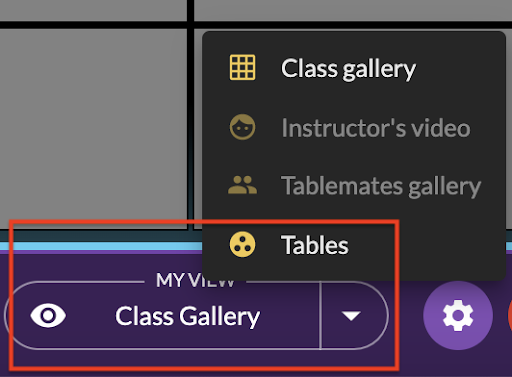
Task: Click the partially visible red button at right edge
Action: click(510, 315)
